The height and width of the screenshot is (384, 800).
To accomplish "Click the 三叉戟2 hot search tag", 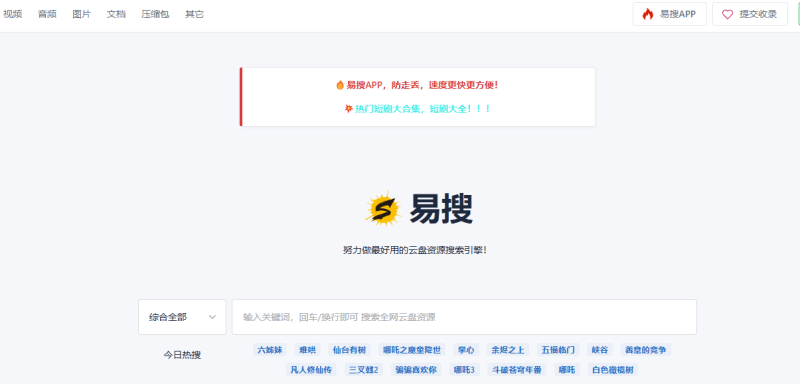I will [363, 370].
